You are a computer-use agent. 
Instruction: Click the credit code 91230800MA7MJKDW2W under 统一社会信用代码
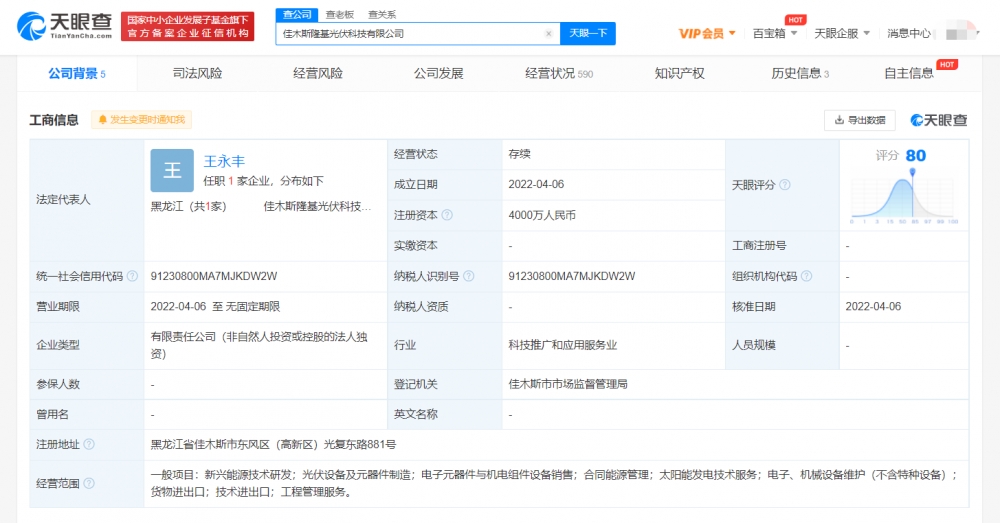tap(214, 276)
